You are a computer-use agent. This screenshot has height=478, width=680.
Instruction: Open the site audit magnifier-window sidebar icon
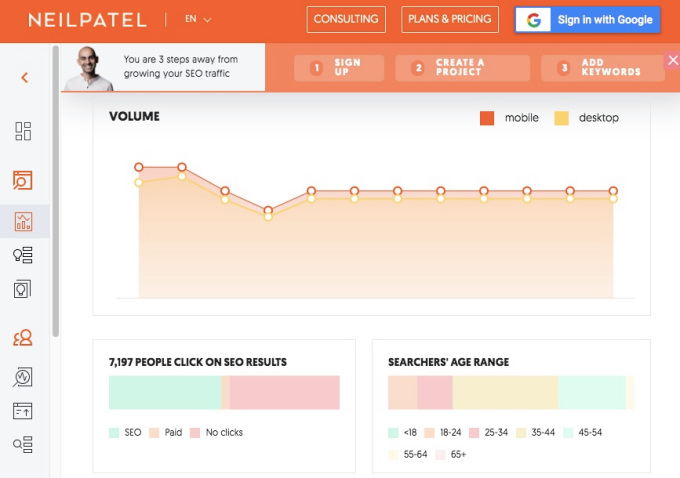(x=23, y=180)
